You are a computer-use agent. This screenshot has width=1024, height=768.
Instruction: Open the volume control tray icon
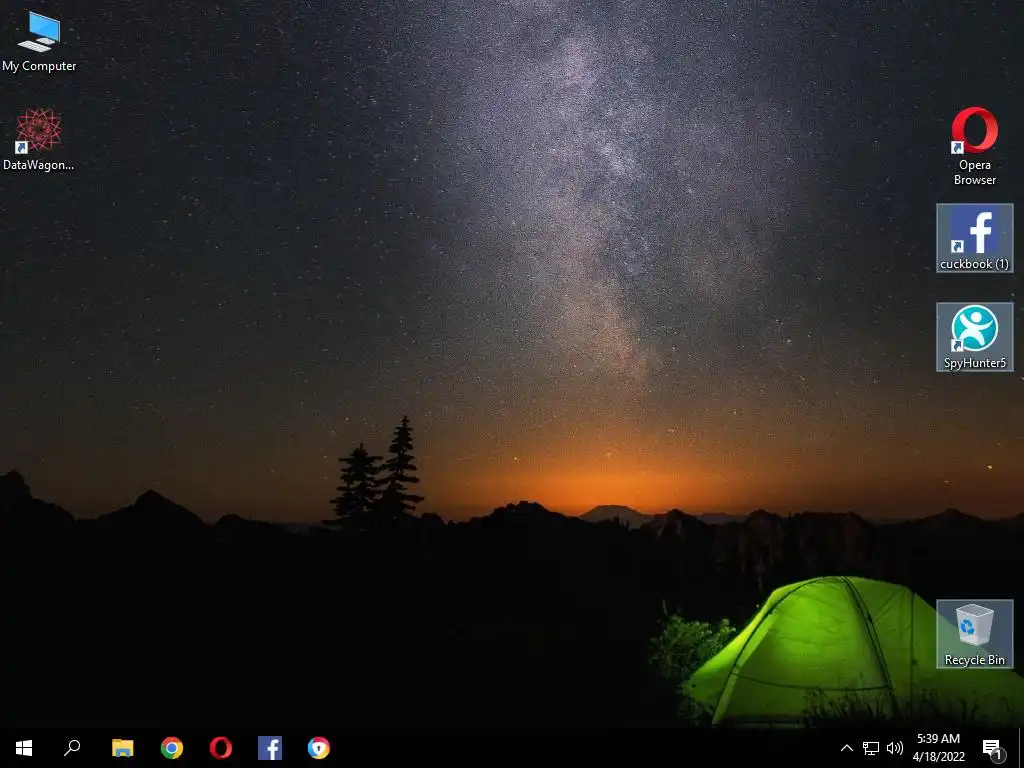tap(895, 748)
